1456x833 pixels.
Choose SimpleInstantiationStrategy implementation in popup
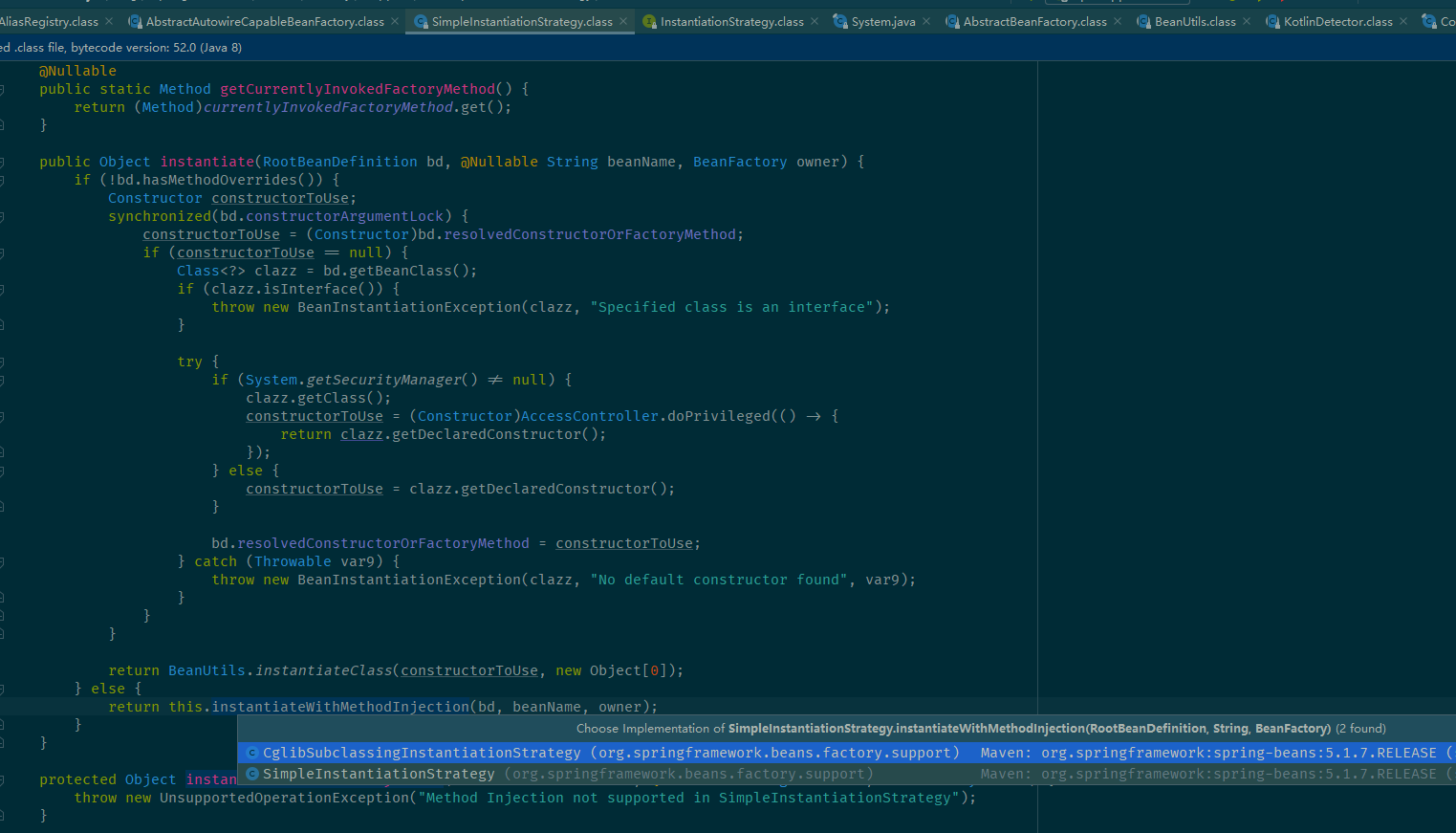click(x=847, y=774)
